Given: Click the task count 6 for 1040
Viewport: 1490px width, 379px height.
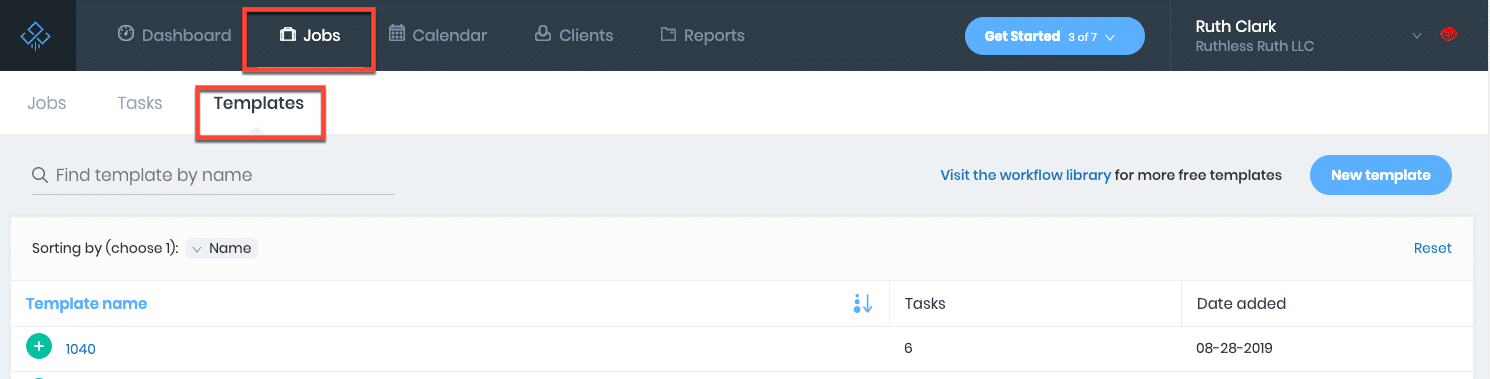Looking at the screenshot, I should click(908, 348).
